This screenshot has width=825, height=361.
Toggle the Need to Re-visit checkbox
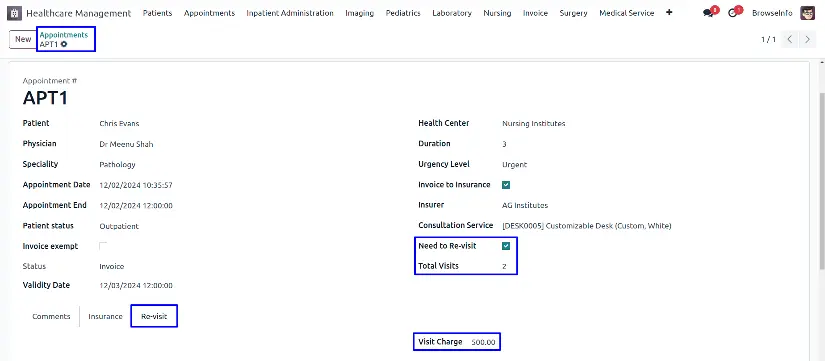click(x=506, y=246)
